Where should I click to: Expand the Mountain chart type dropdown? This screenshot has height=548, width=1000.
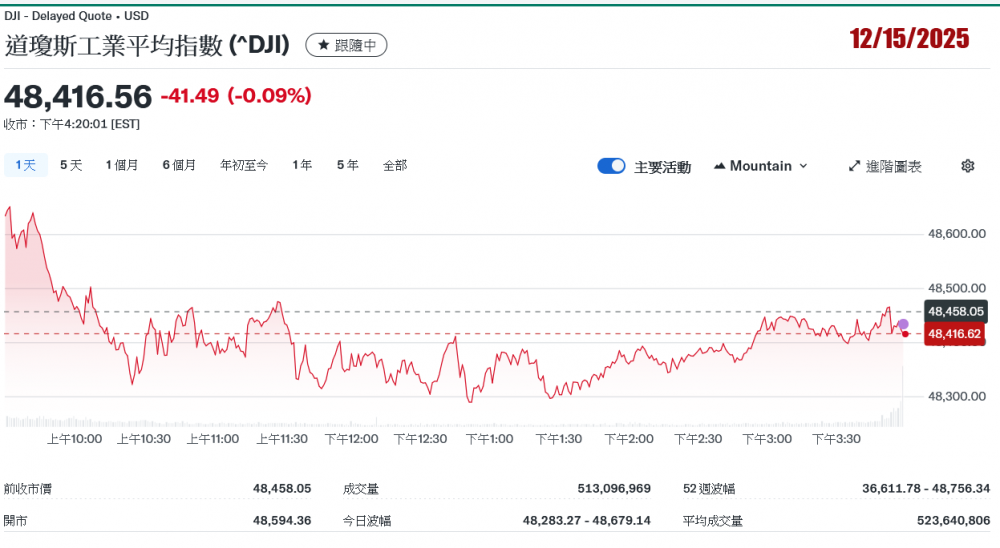pyautogui.click(x=760, y=166)
